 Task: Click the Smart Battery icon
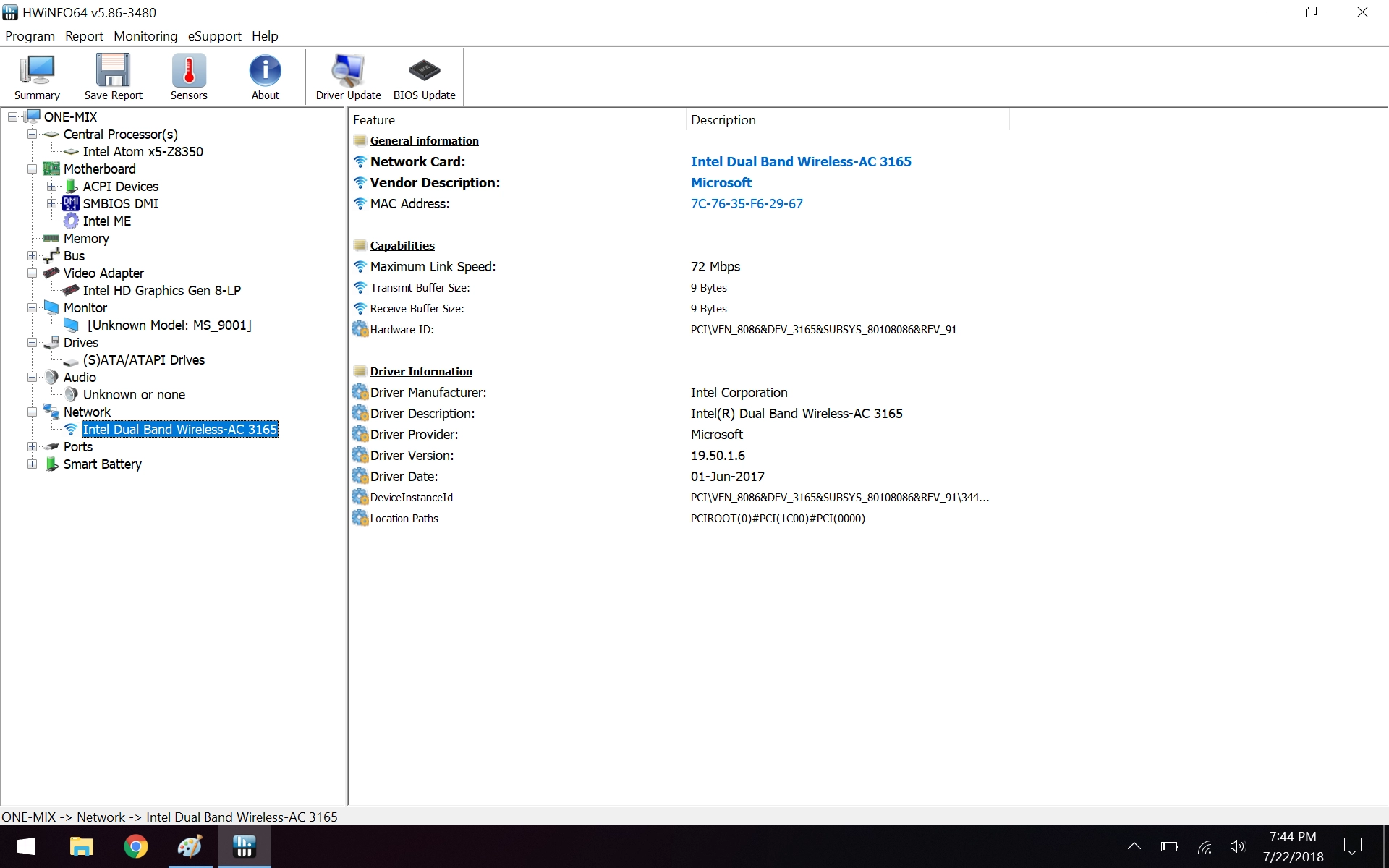[51, 464]
